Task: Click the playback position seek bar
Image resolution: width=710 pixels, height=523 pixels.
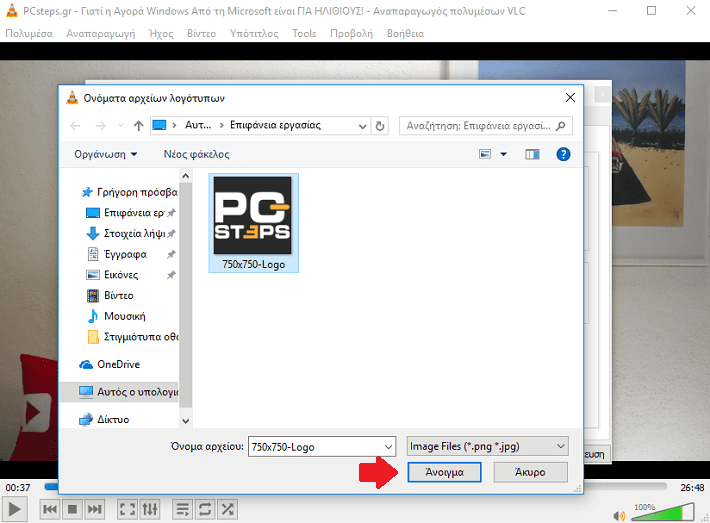Action: point(355,486)
